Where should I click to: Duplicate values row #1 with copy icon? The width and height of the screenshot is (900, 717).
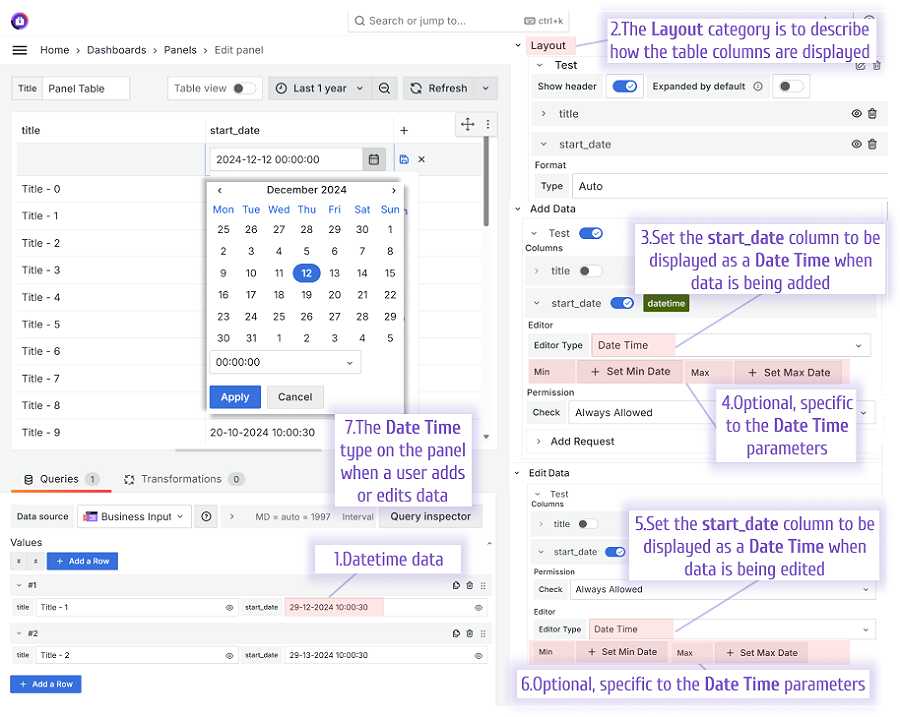point(456,585)
